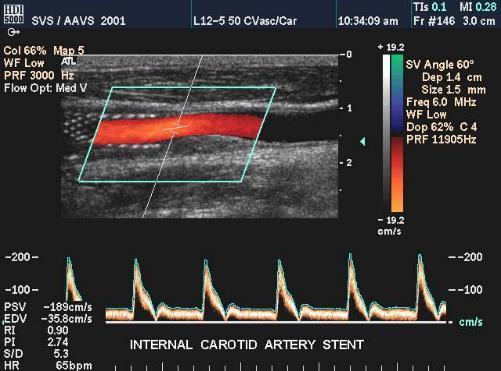Click the Fr #146 frame counter
This screenshot has width=501, height=371.
tap(434, 21)
